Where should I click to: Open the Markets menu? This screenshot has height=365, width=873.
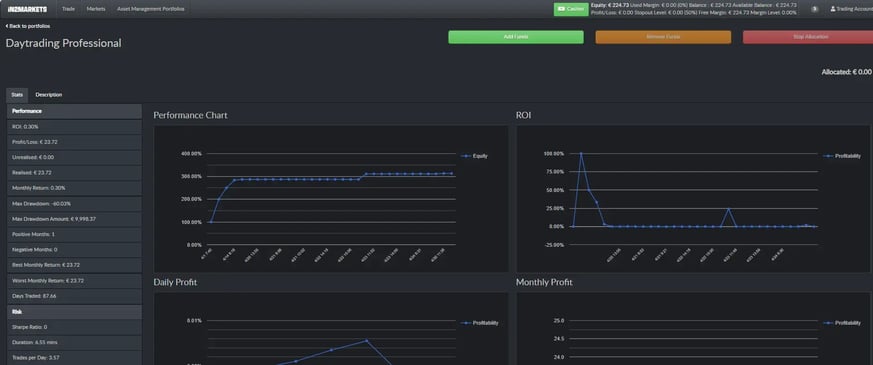(x=96, y=9)
